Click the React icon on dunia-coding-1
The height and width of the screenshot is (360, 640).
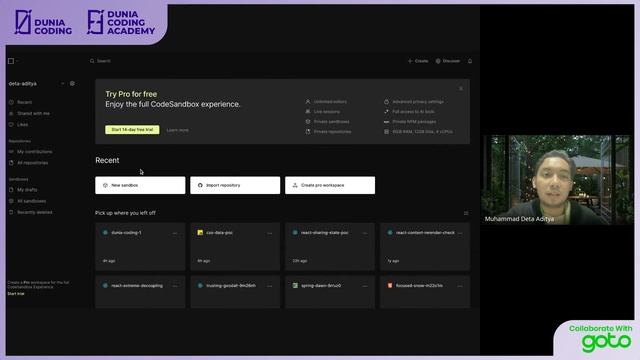coord(105,232)
